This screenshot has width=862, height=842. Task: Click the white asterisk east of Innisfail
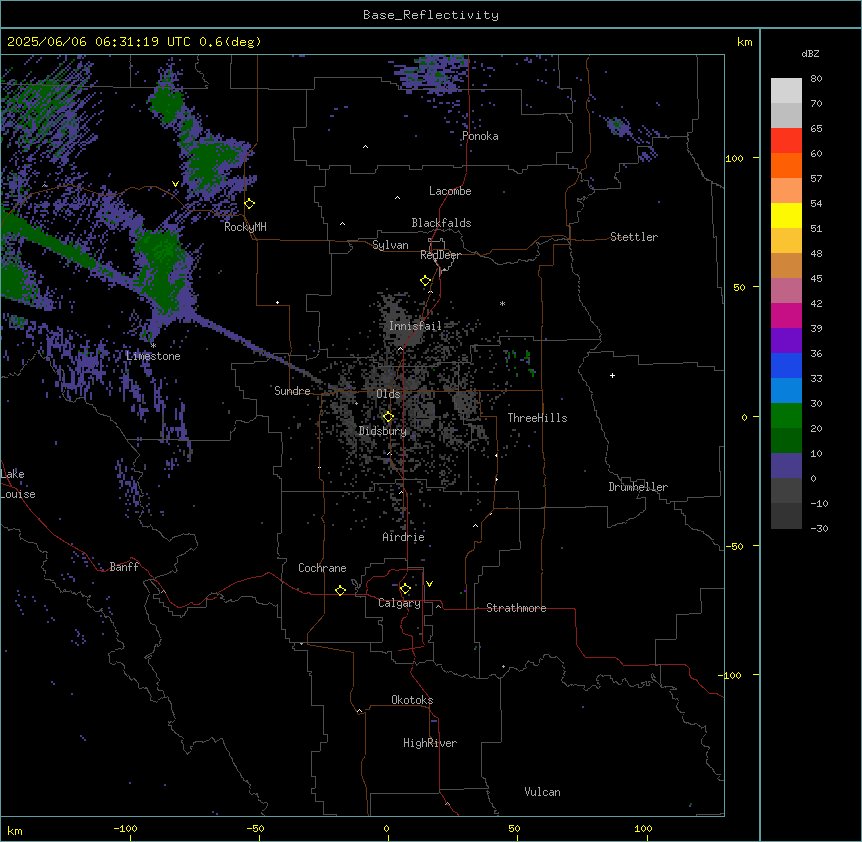502,303
